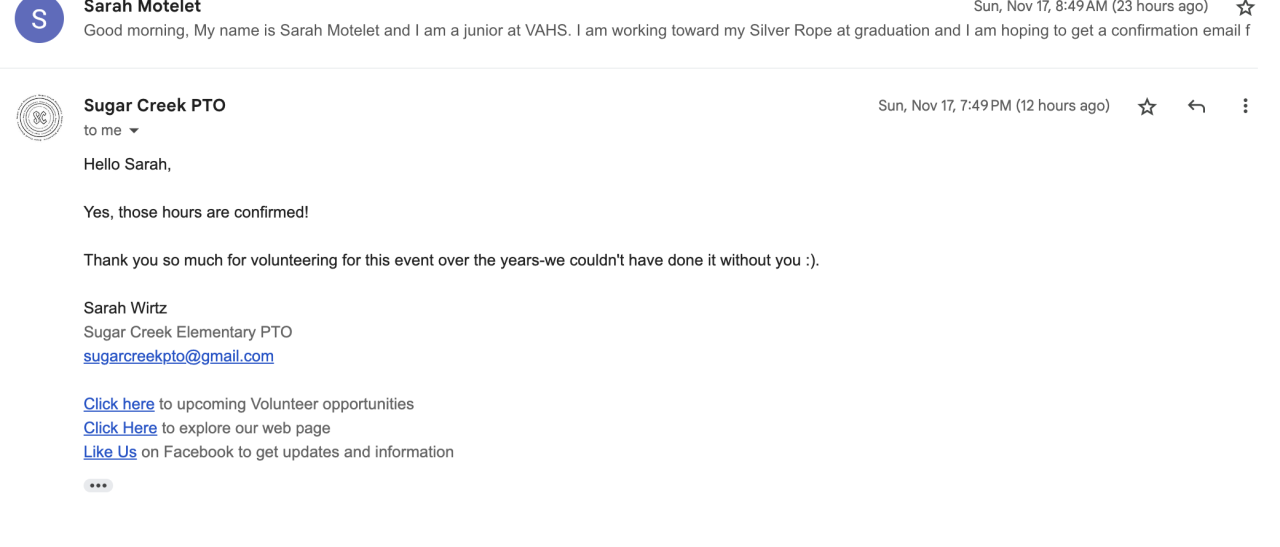Expand Sarah Motelet's collapsed message snippet
The image size is (1280, 547).
660,31
